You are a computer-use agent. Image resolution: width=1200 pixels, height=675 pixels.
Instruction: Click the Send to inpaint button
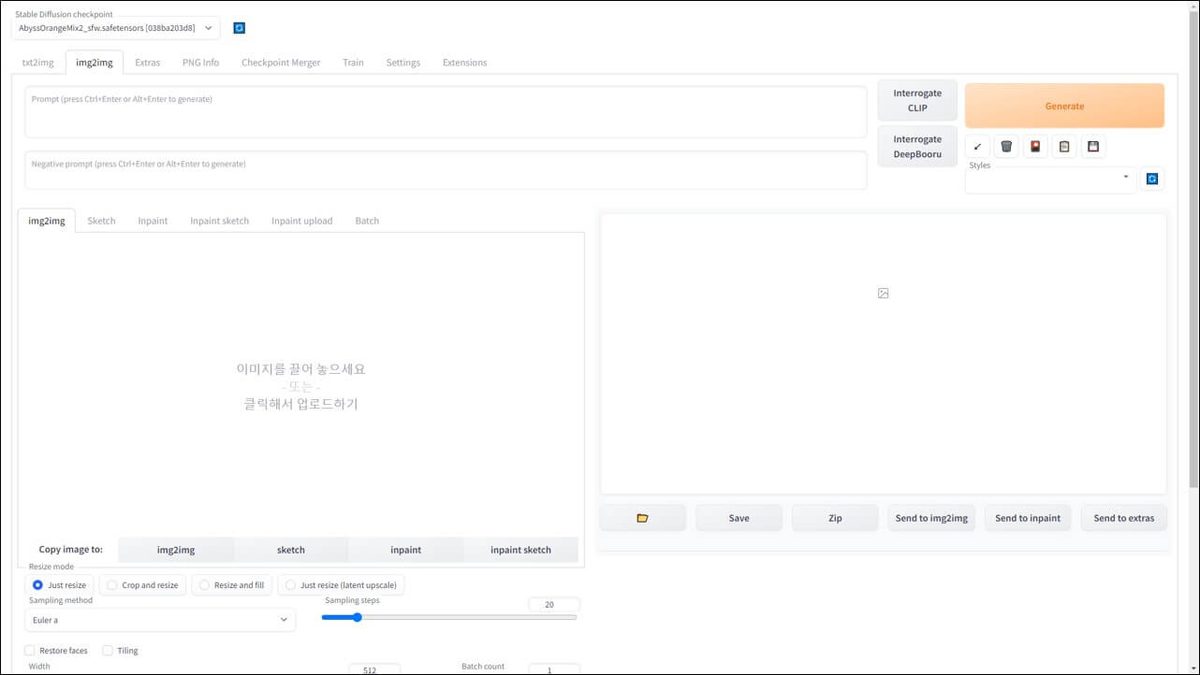pos(1028,518)
